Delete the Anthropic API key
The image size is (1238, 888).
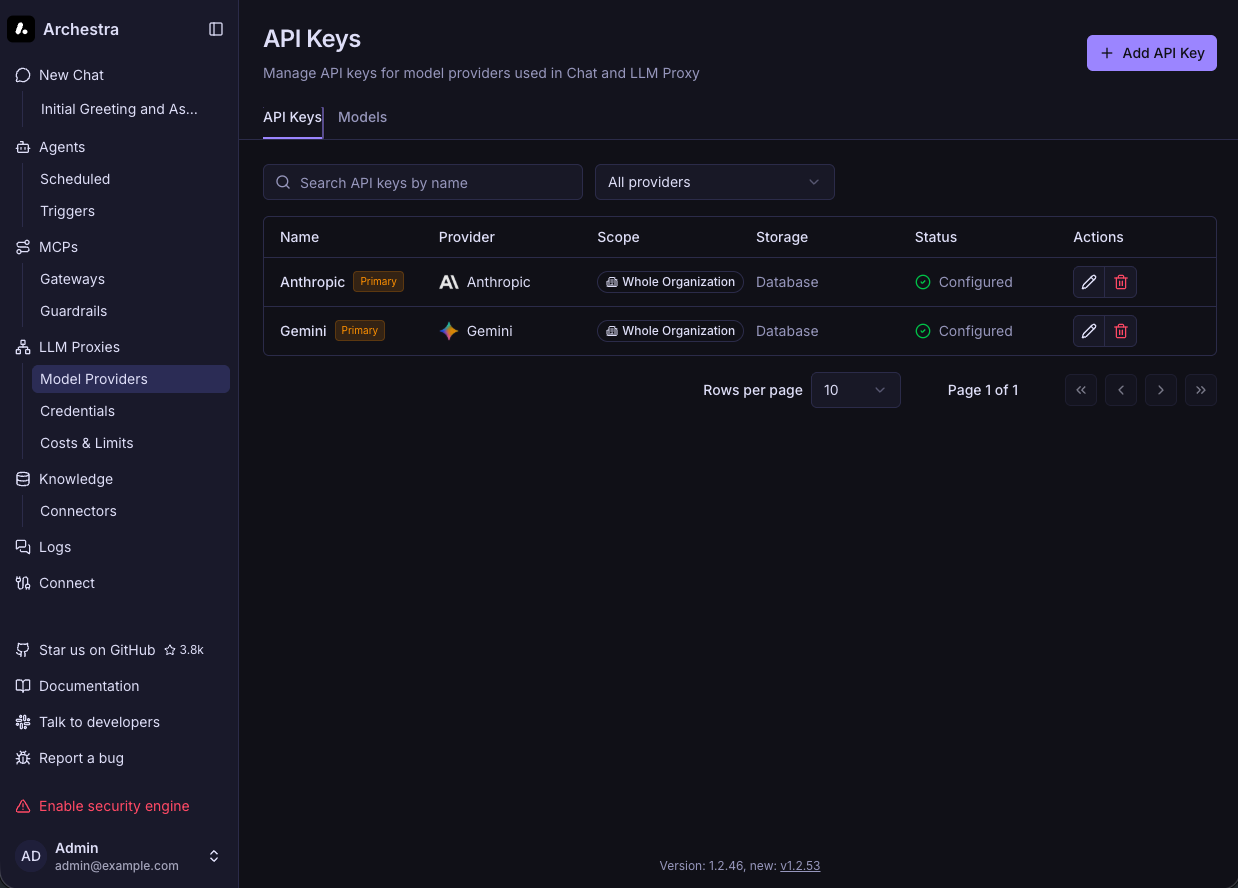[1121, 282]
